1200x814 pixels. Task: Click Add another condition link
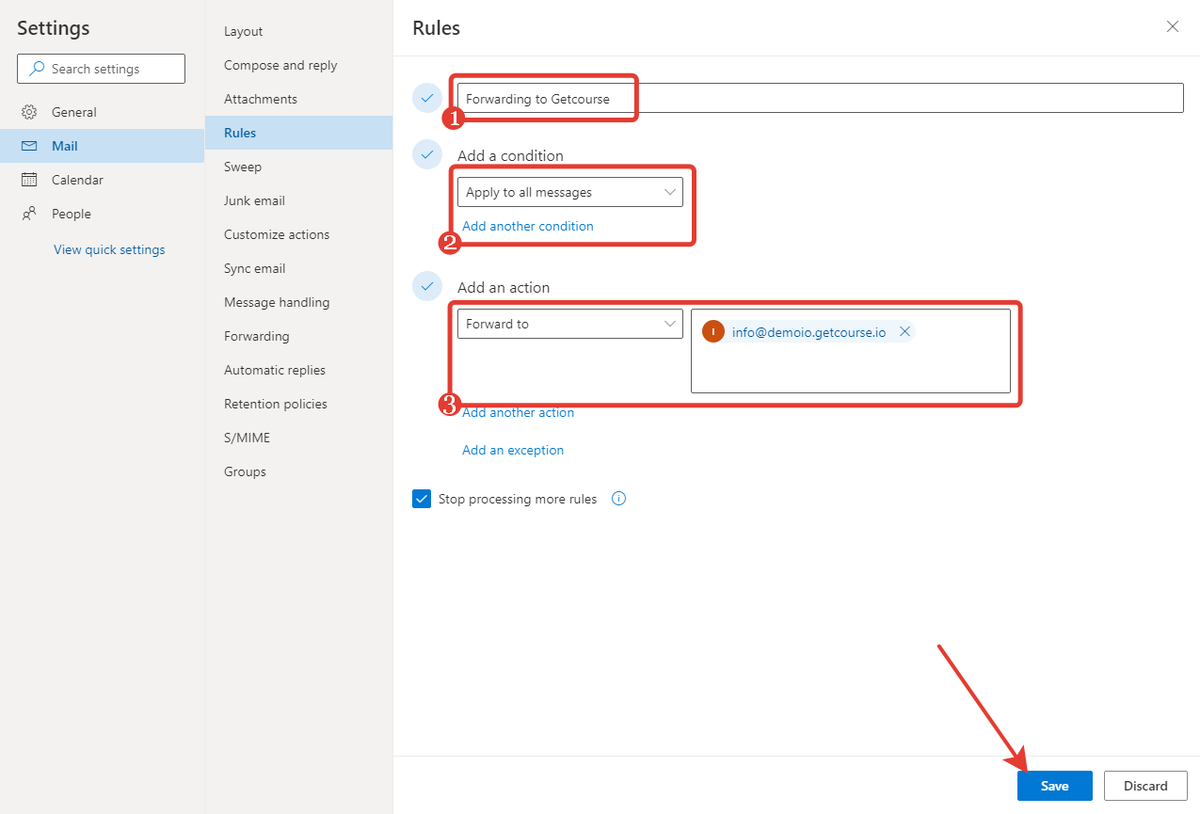point(527,226)
